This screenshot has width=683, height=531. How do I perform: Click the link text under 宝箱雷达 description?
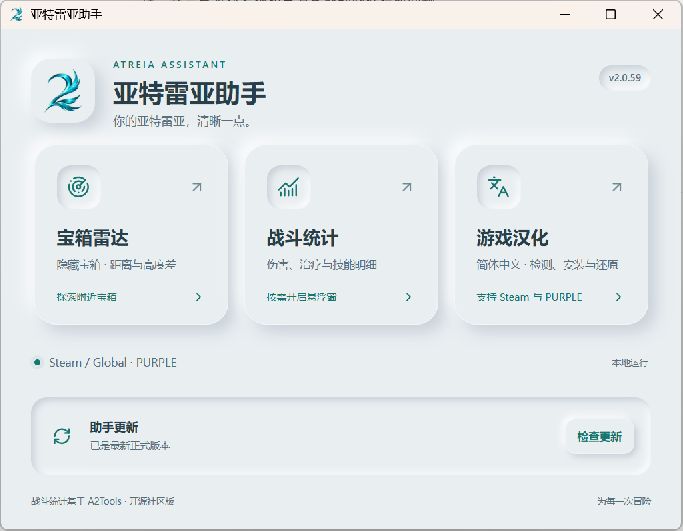point(86,297)
